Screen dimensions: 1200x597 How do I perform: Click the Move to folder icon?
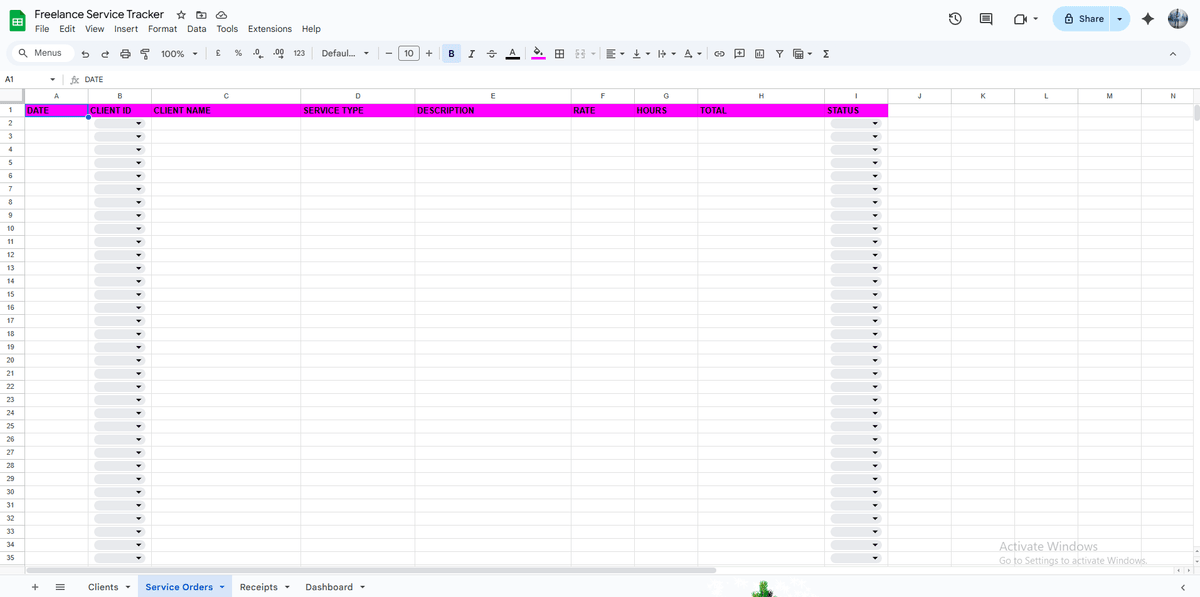tap(201, 15)
